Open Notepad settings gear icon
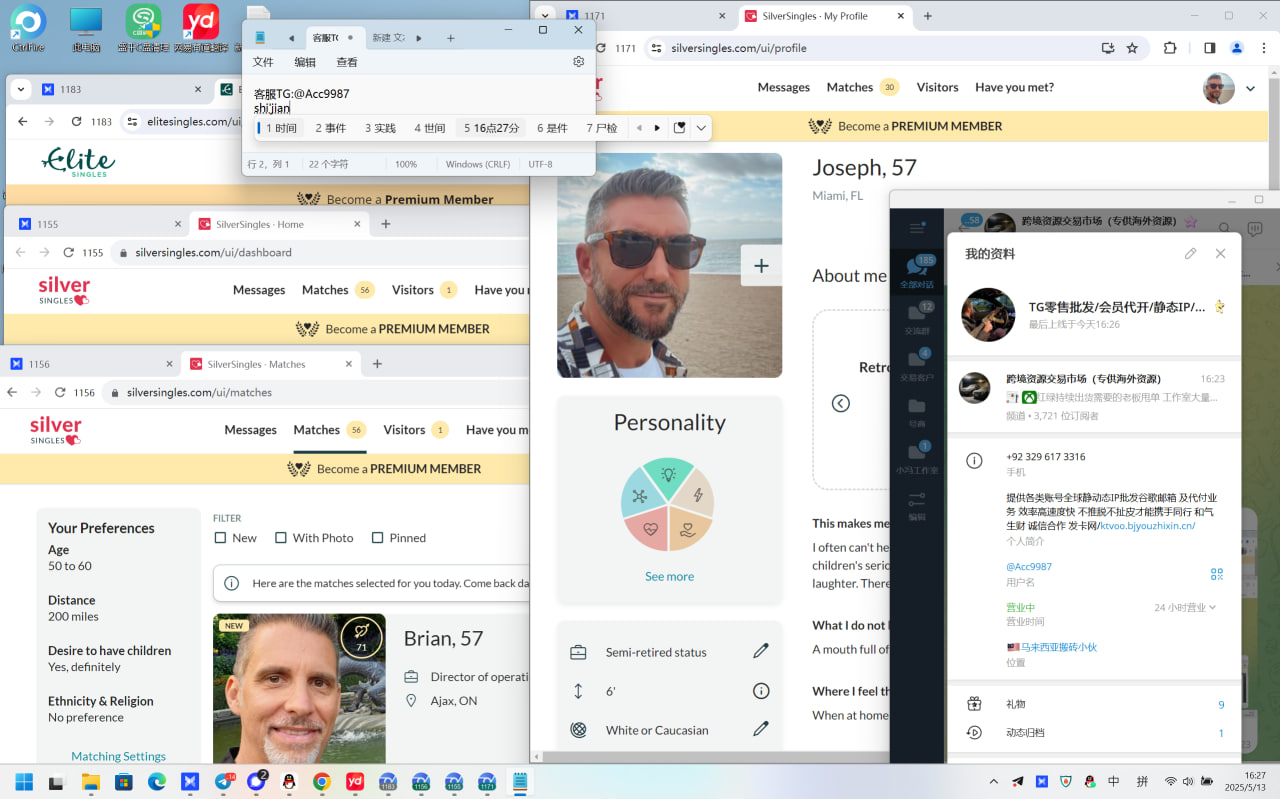 (x=578, y=62)
